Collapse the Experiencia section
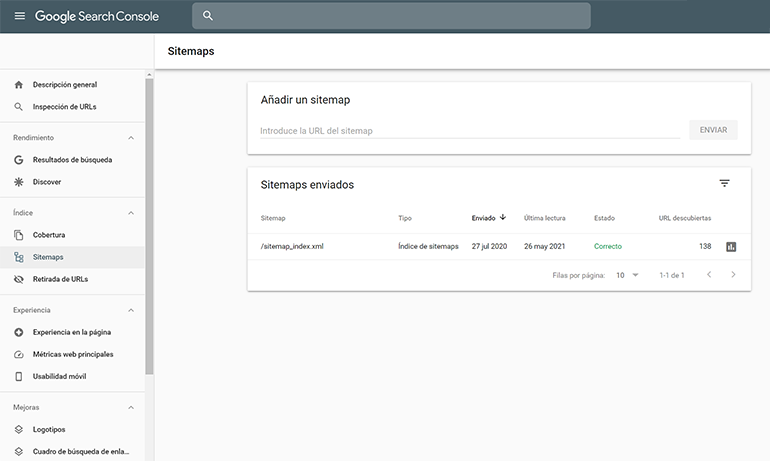This screenshot has height=461, width=770. [x=130, y=310]
